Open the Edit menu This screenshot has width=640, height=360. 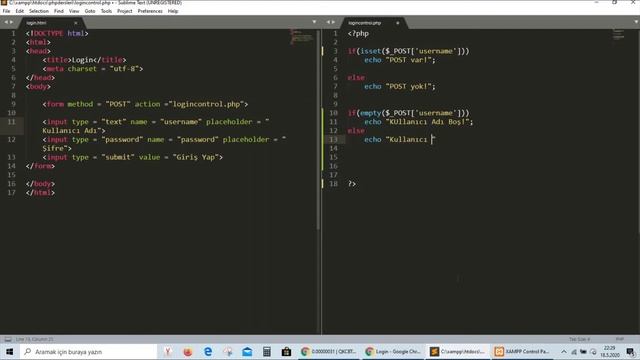(20, 11)
